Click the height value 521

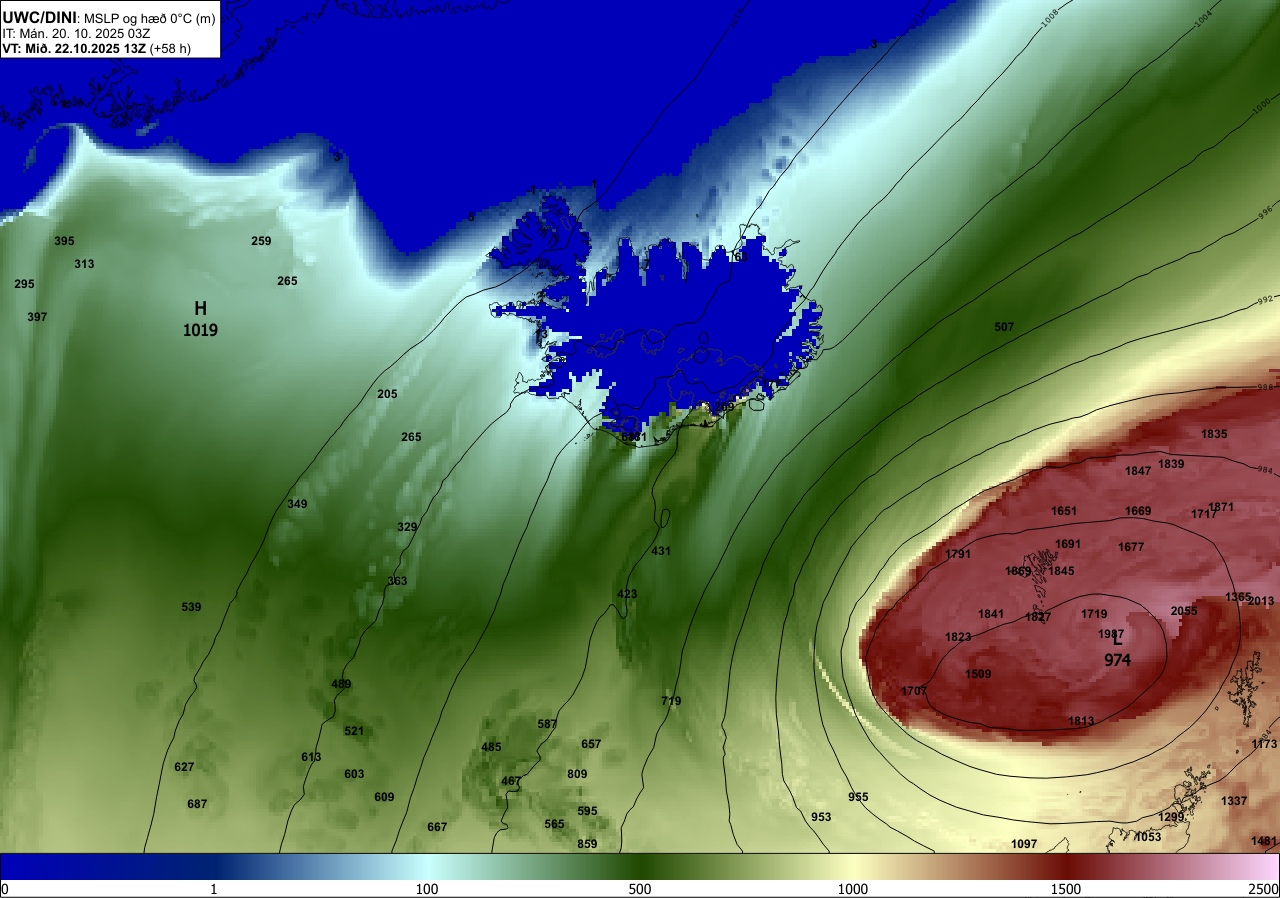354,731
